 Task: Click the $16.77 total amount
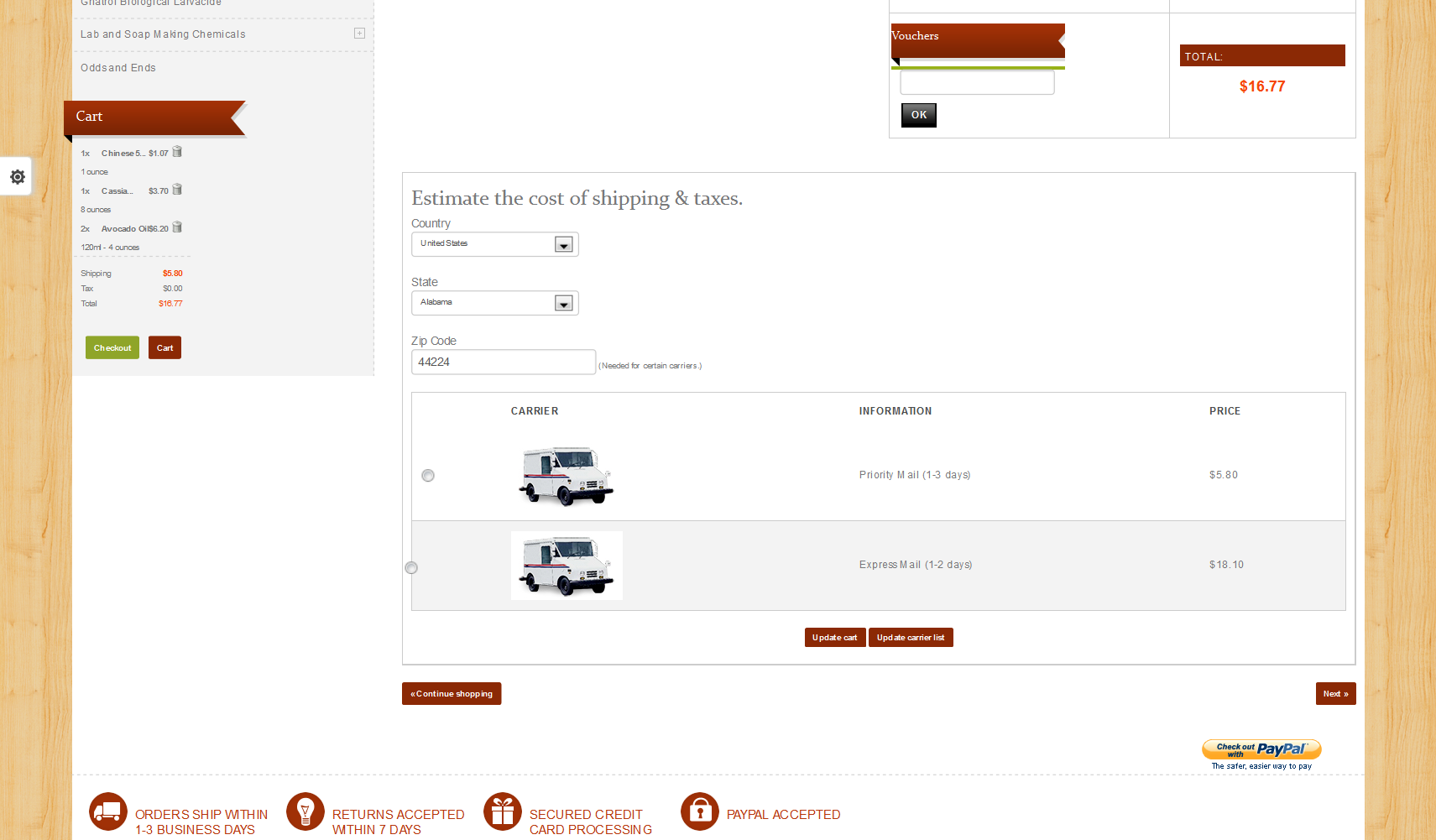(x=1262, y=86)
